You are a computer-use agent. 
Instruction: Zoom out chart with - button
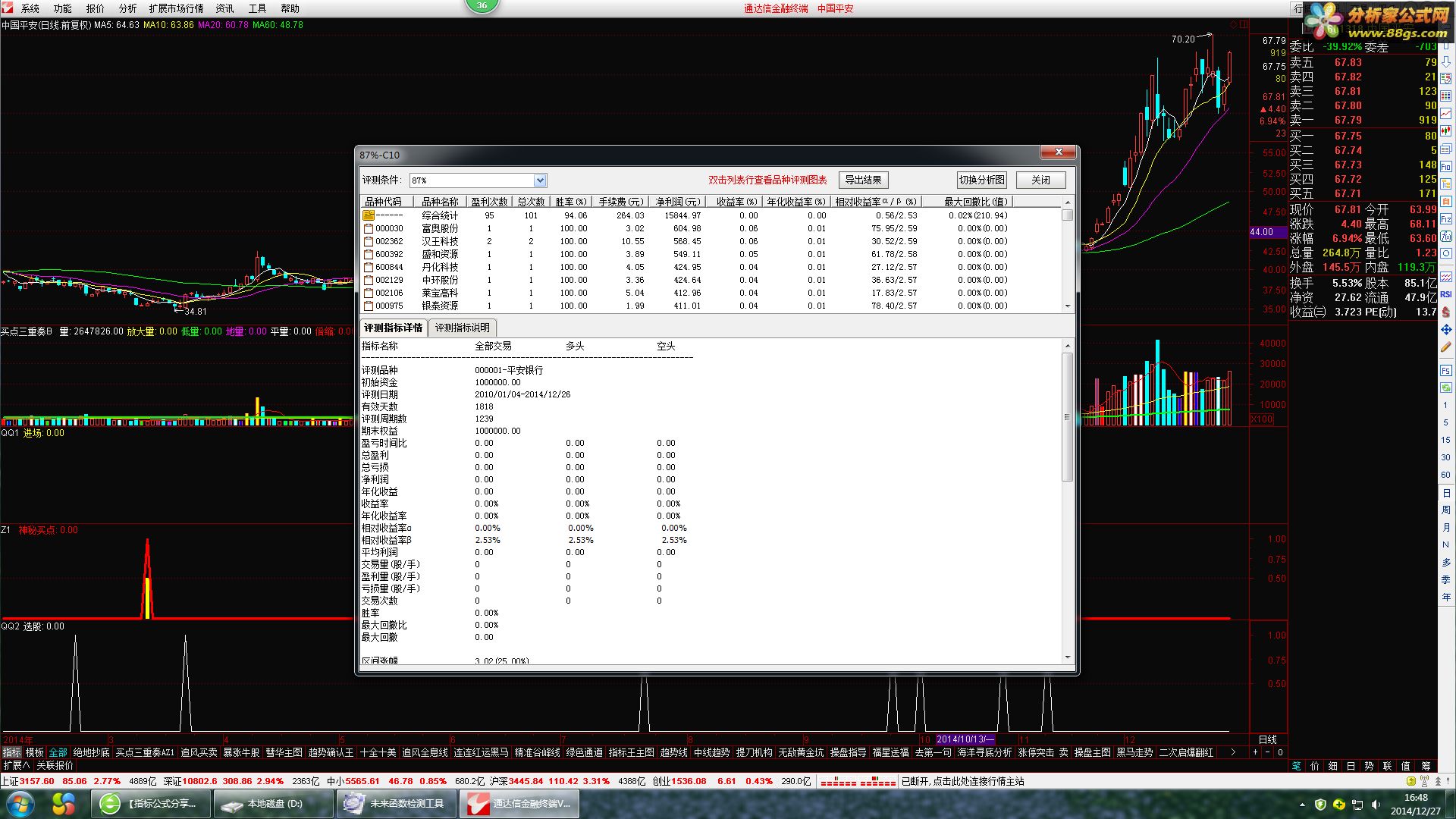(x=1267, y=752)
